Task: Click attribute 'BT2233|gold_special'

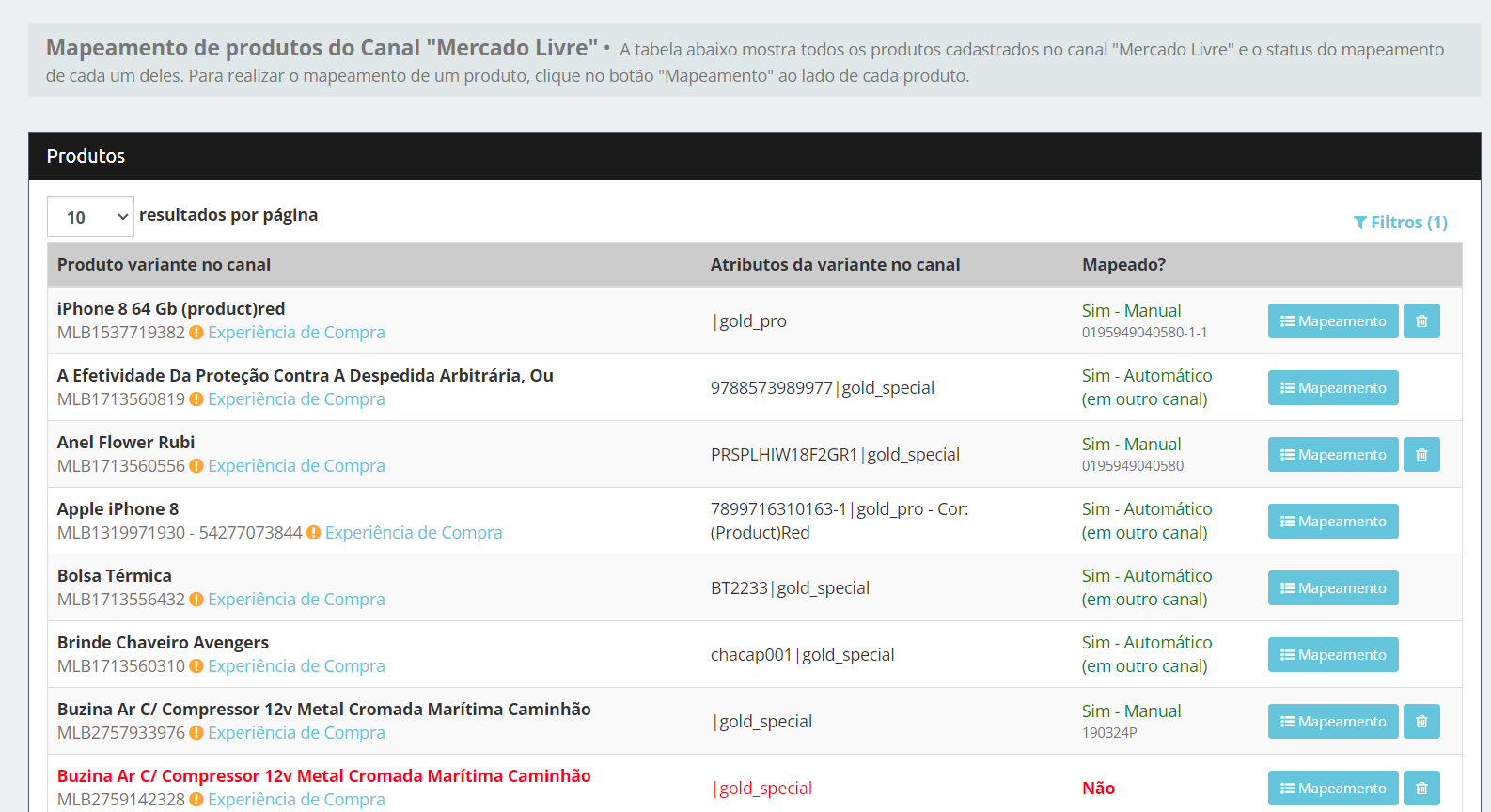Action: tap(790, 588)
